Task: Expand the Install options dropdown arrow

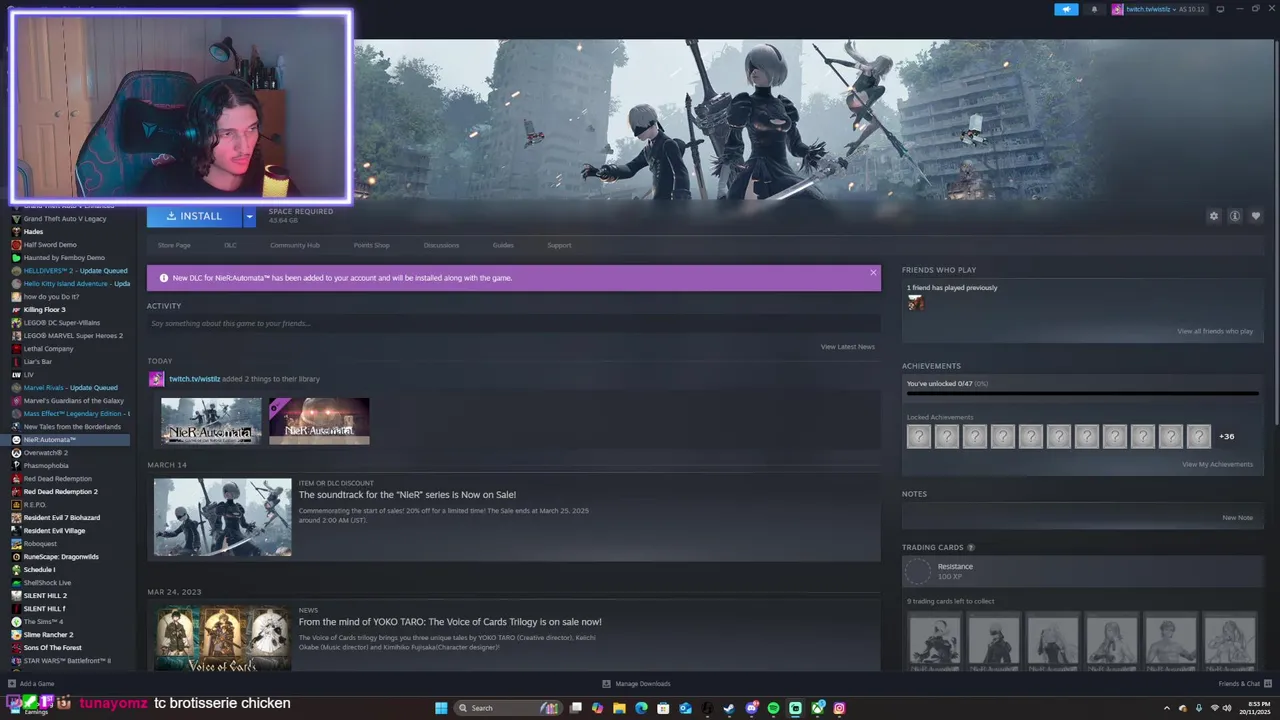Action: tap(249, 216)
